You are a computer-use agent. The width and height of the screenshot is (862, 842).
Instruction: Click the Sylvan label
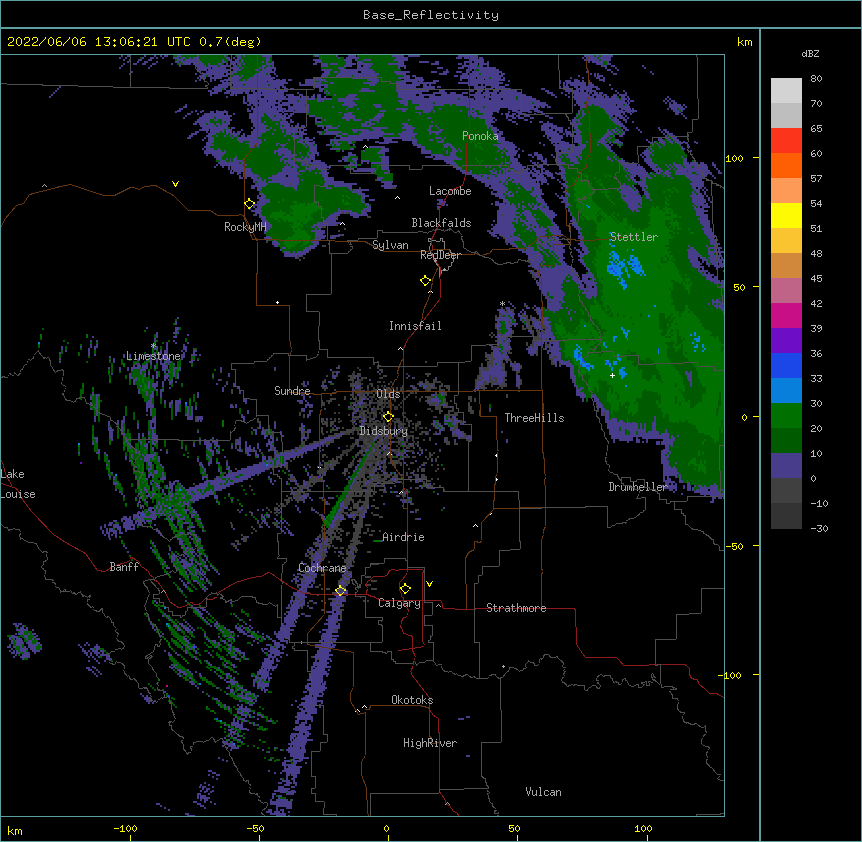click(x=390, y=245)
